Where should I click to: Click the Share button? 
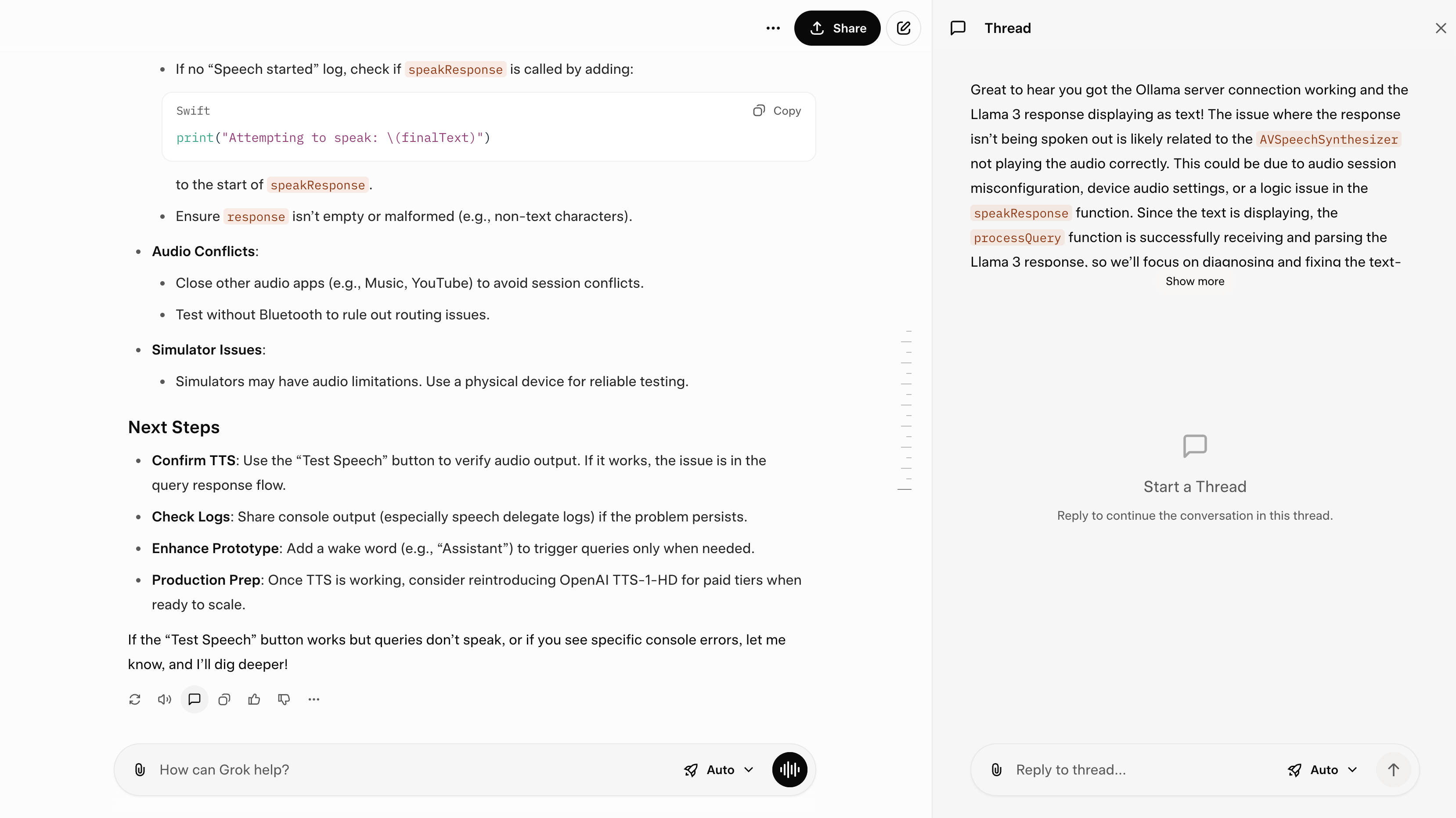[837, 28]
